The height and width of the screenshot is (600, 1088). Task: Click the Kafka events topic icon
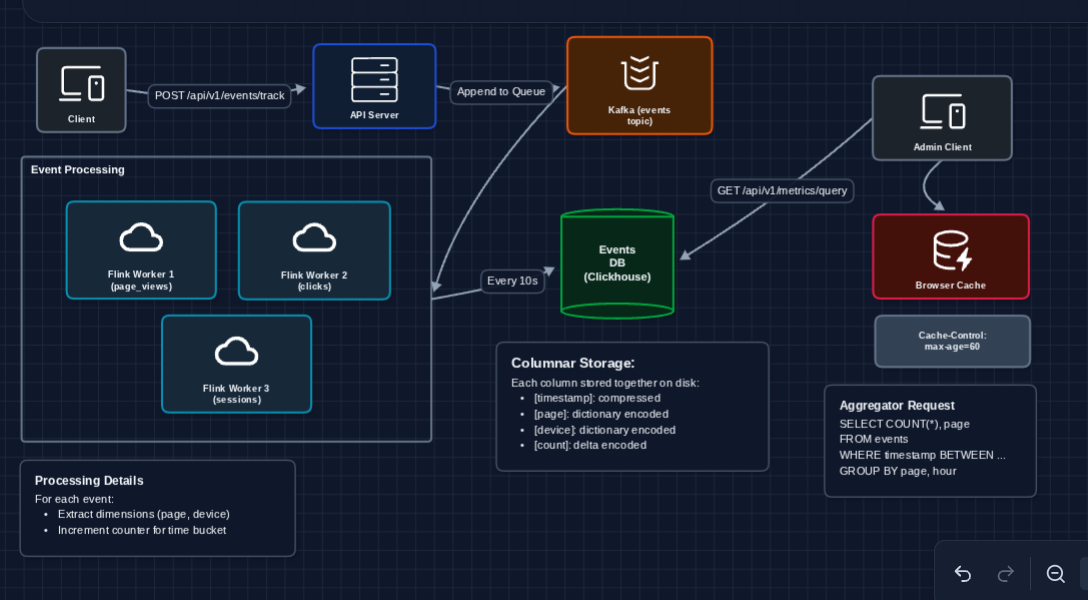[639, 75]
